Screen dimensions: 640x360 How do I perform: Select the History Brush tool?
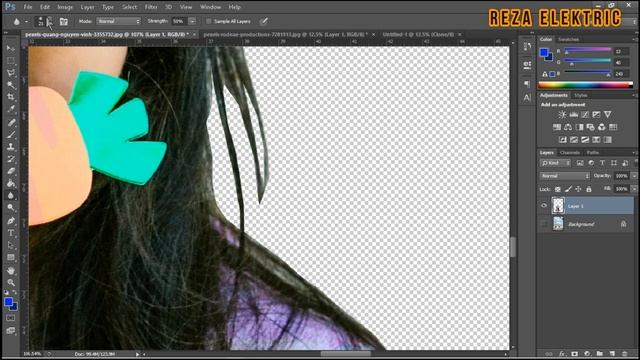11,159
